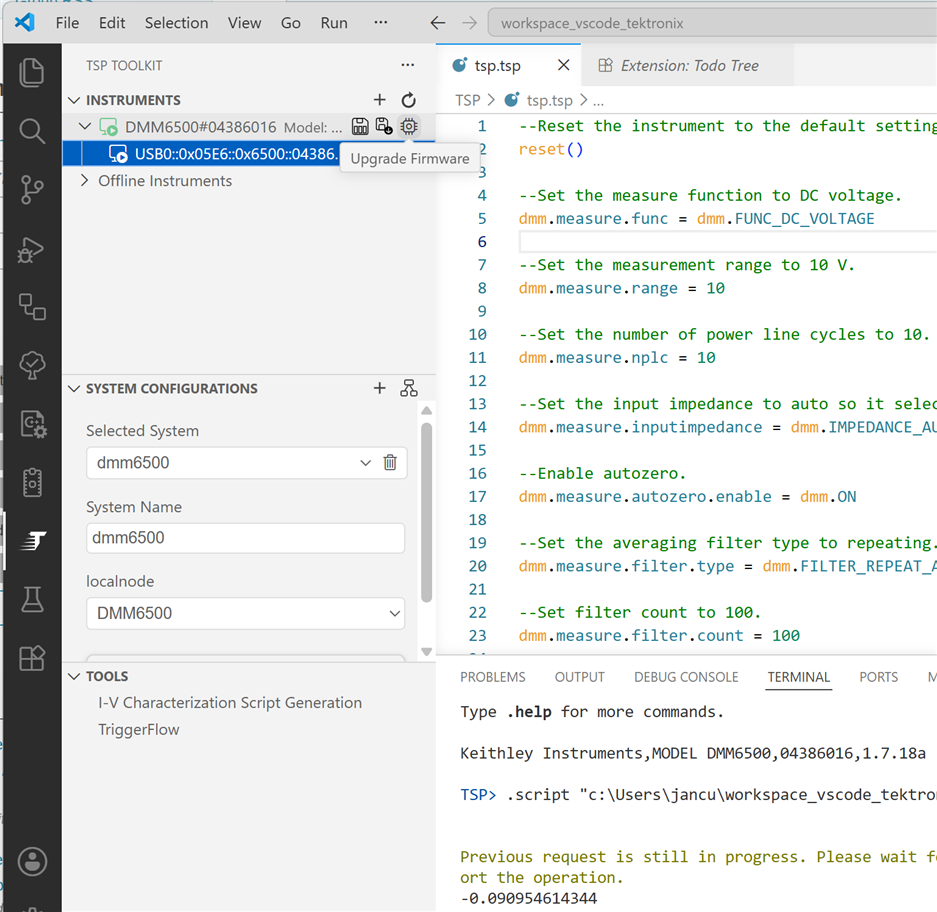The height and width of the screenshot is (912, 937).
Task: Open the TriggerFlow tool
Action: 139,730
